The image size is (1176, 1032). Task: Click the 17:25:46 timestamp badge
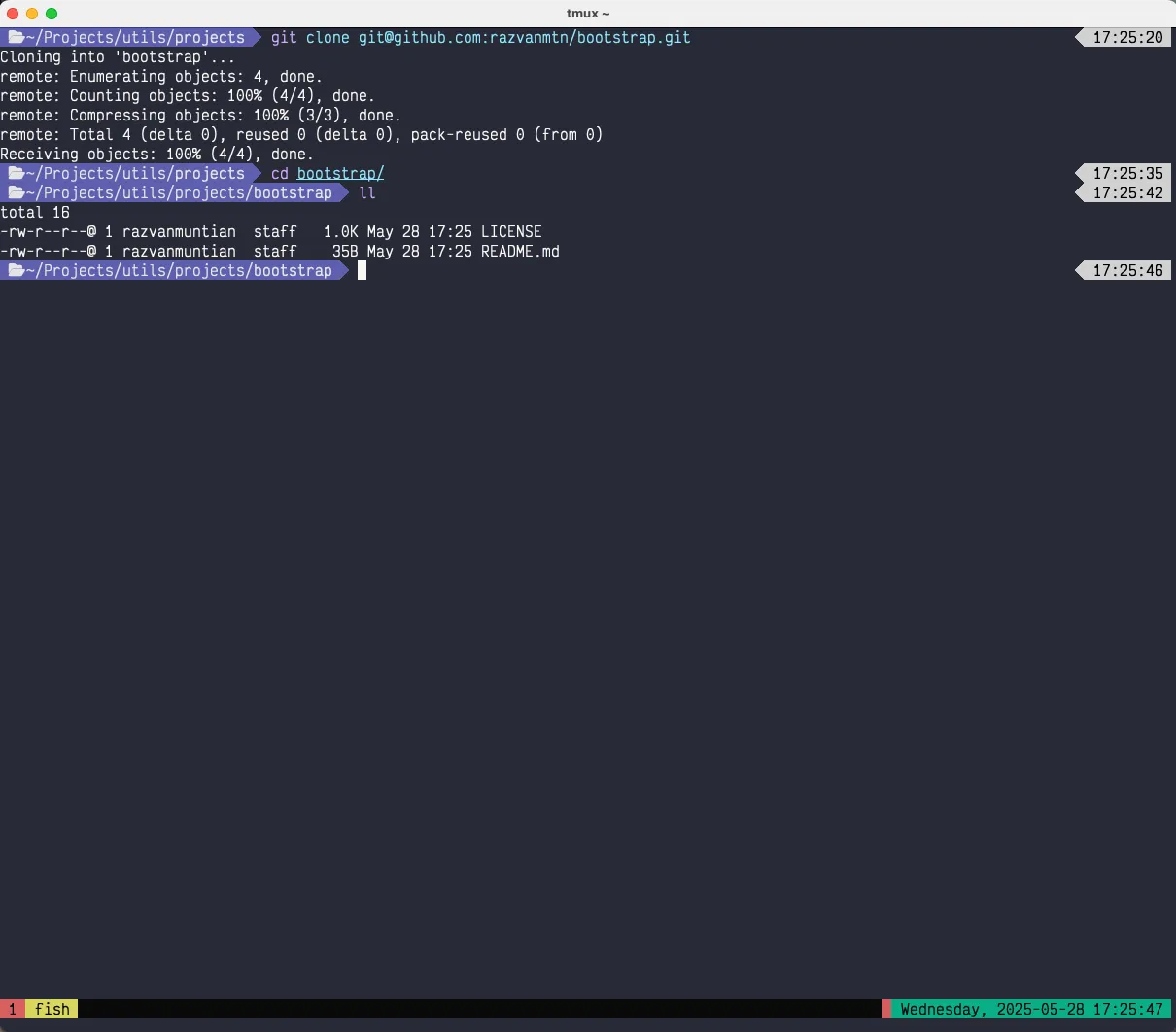click(x=1127, y=271)
